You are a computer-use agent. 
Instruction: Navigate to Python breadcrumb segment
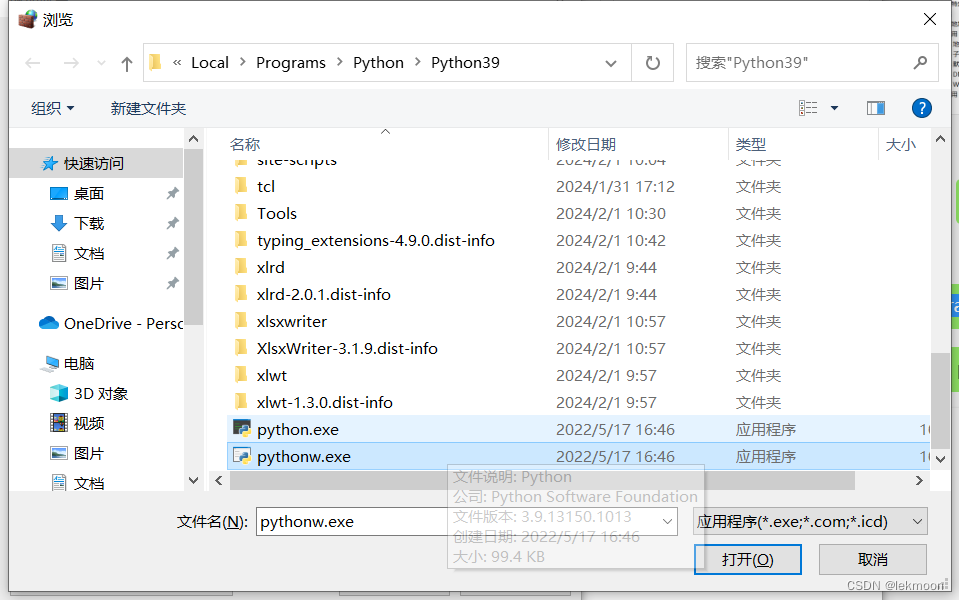coord(378,62)
